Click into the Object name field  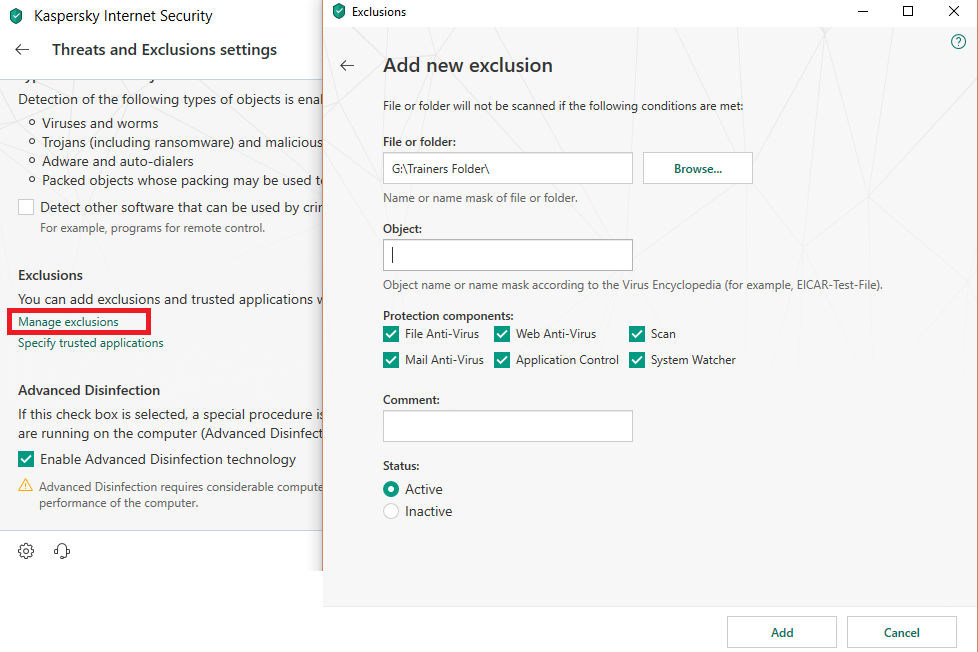point(508,255)
